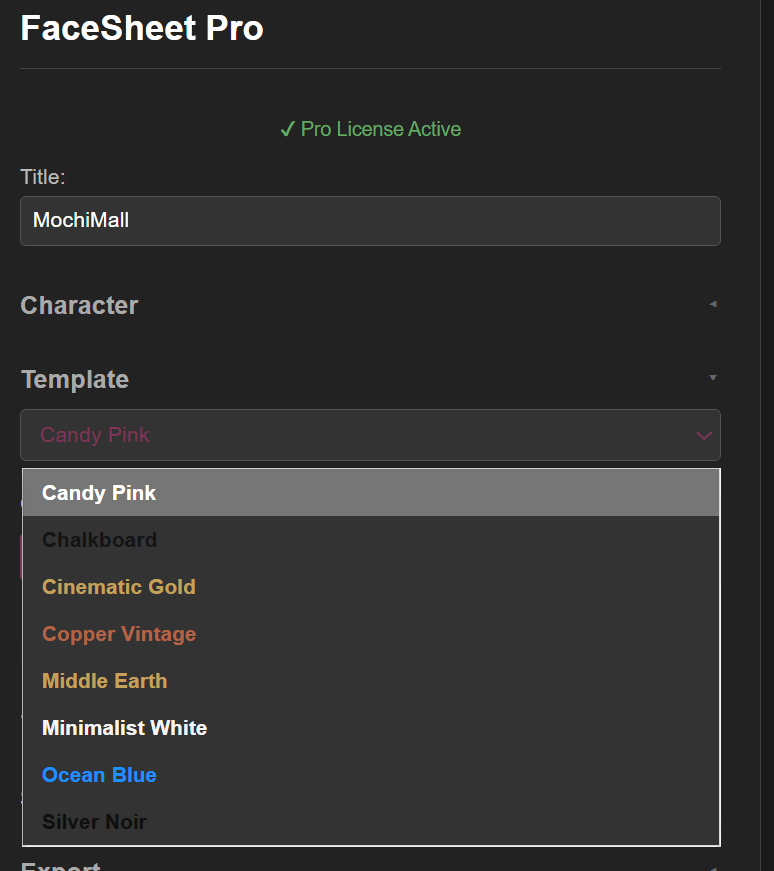Click the green checkmark license icon
The height and width of the screenshot is (871, 774).
tap(288, 129)
